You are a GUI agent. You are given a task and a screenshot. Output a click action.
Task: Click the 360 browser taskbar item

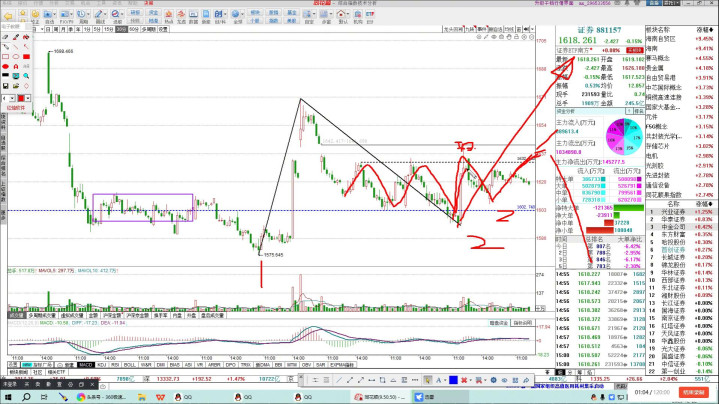pyautogui.click(x=101, y=397)
